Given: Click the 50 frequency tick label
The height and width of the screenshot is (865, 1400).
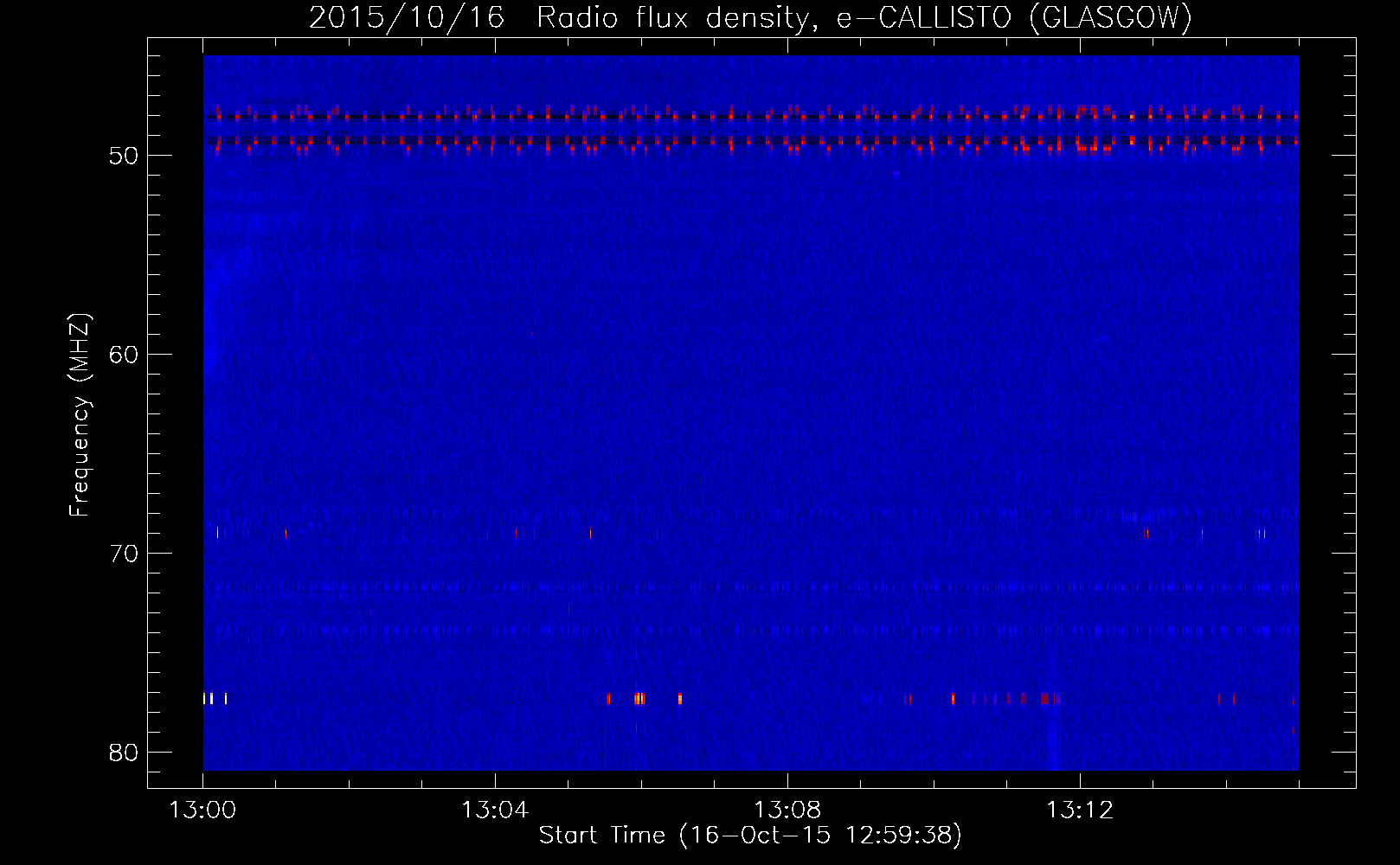Looking at the screenshot, I should (x=125, y=156).
